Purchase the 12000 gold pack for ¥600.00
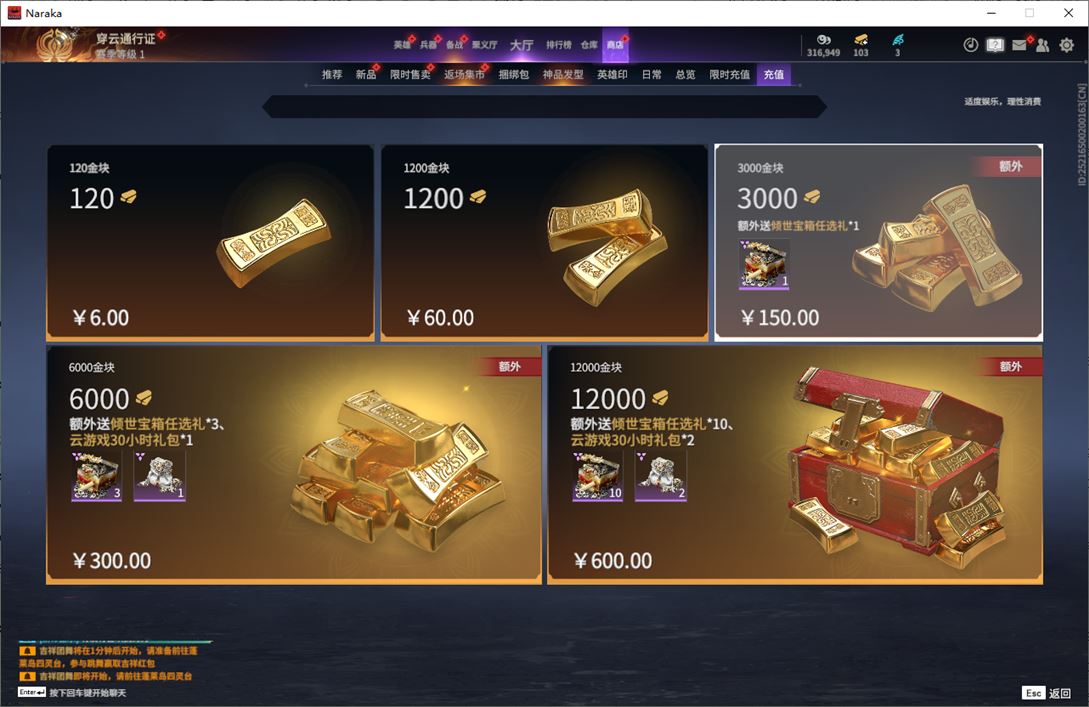The height and width of the screenshot is (707, 1089). (795, 465)
